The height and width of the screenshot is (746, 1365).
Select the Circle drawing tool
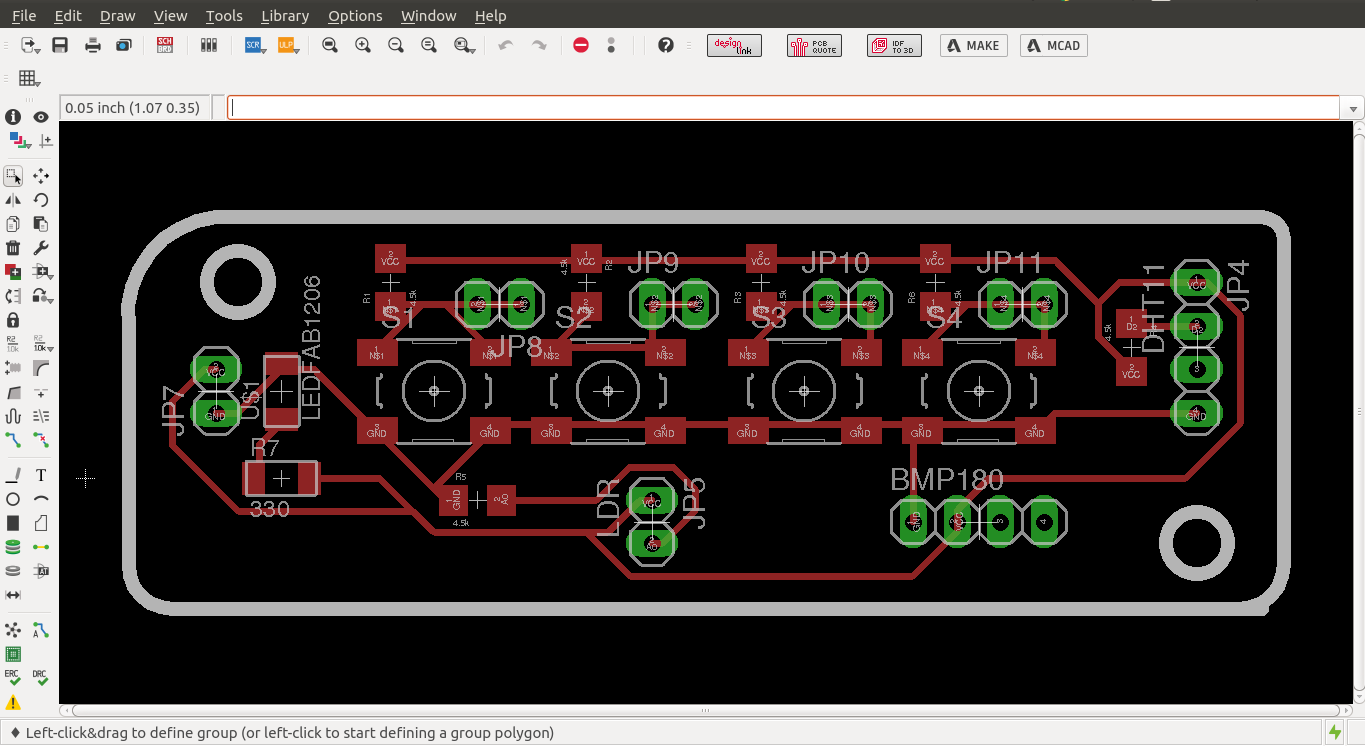point(13,499)
